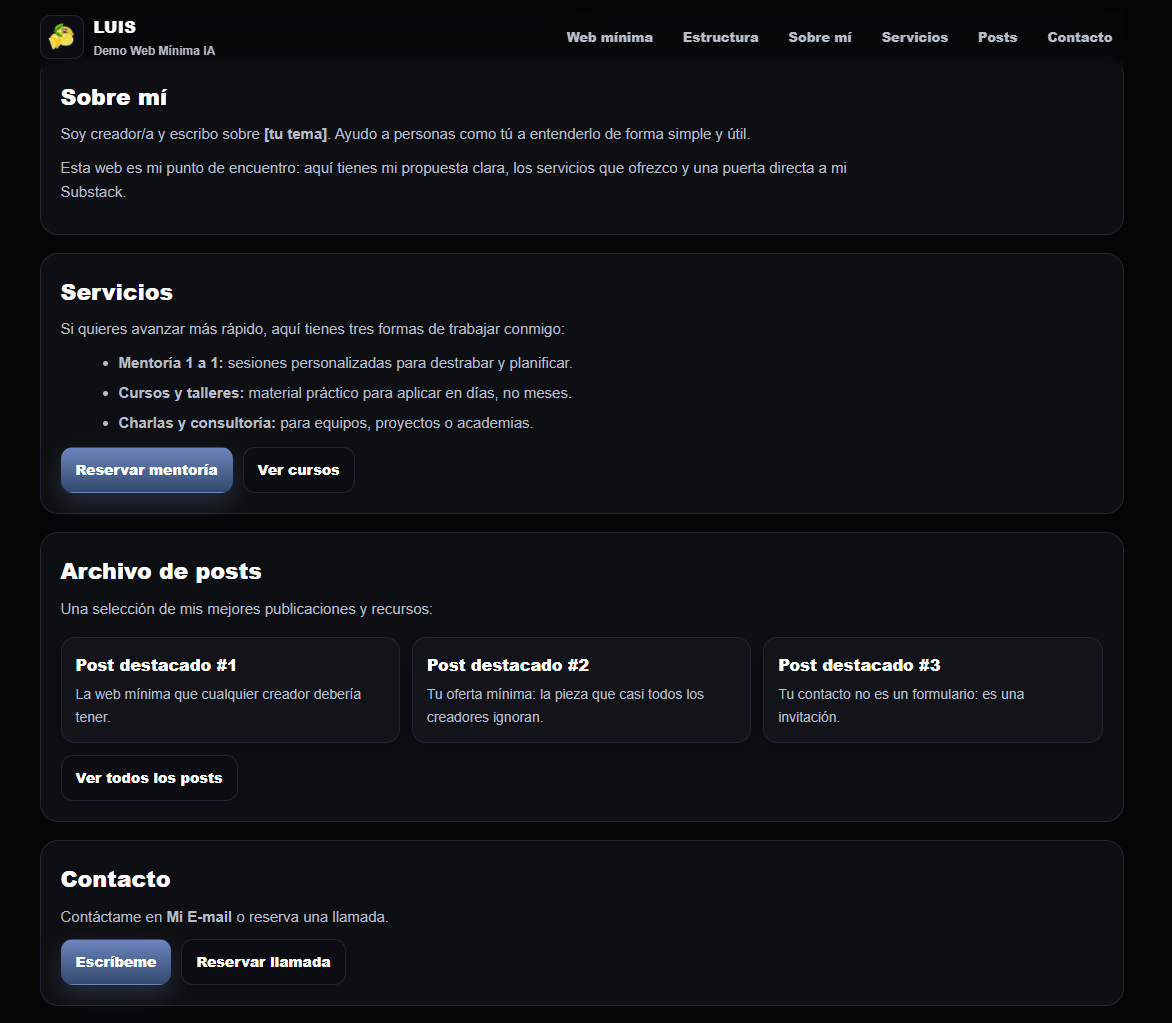Click the lemon logo icon in header
This screenshot has height=1023, width=1172.
[62, 37]
